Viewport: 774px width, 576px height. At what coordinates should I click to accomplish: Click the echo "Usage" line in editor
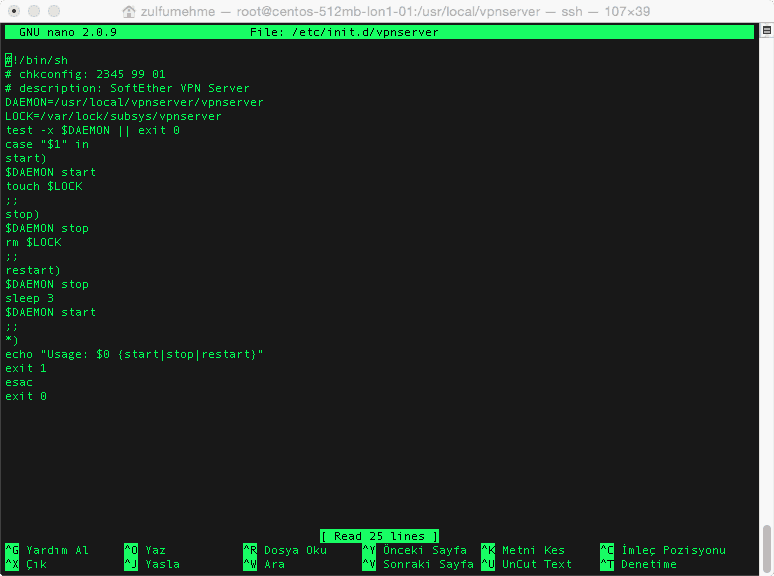(134, 354)
